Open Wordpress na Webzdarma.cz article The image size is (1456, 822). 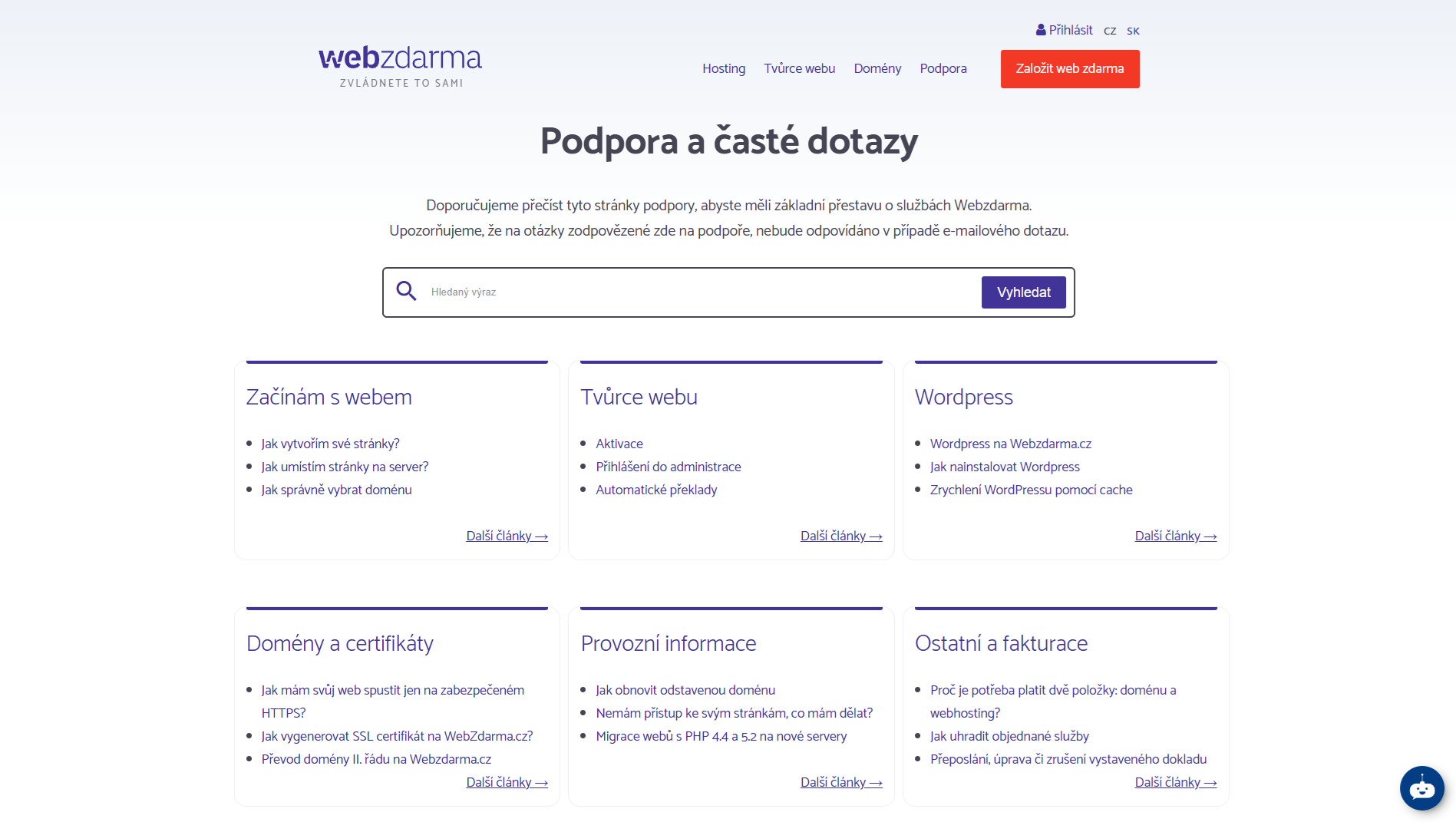click(x=1011, y=444)
